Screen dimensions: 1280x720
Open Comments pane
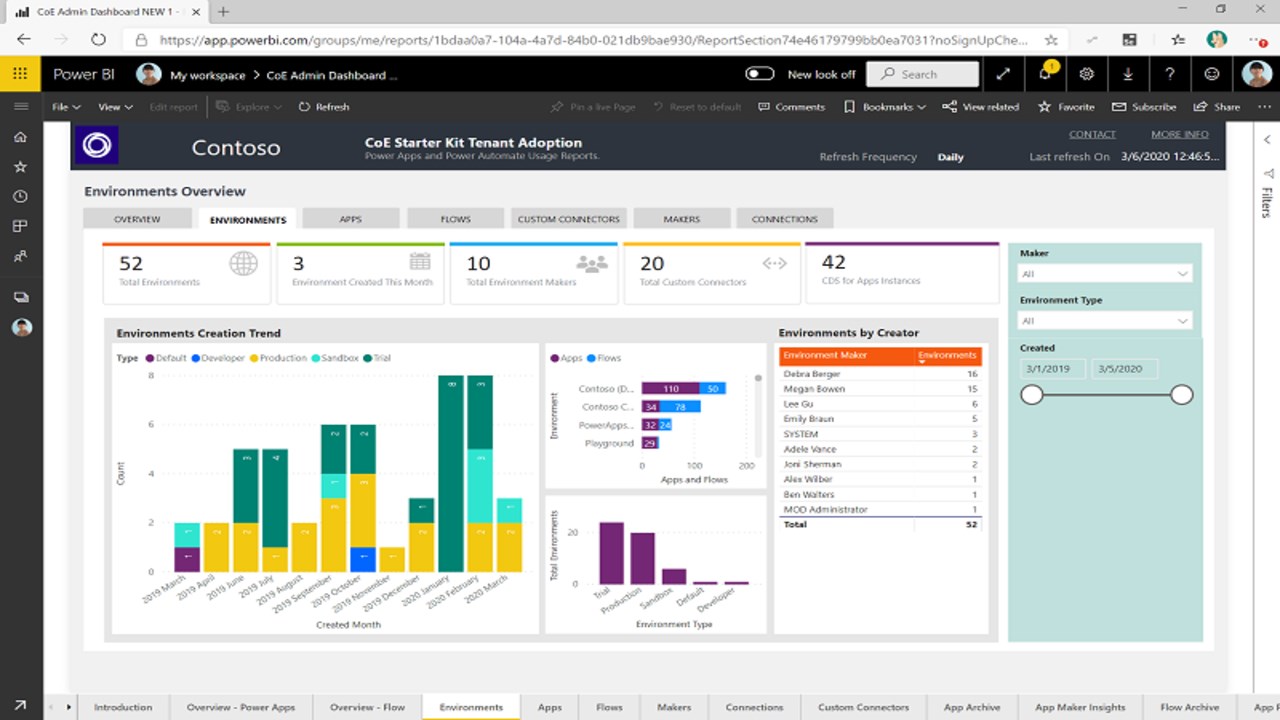tap(792, 107)
